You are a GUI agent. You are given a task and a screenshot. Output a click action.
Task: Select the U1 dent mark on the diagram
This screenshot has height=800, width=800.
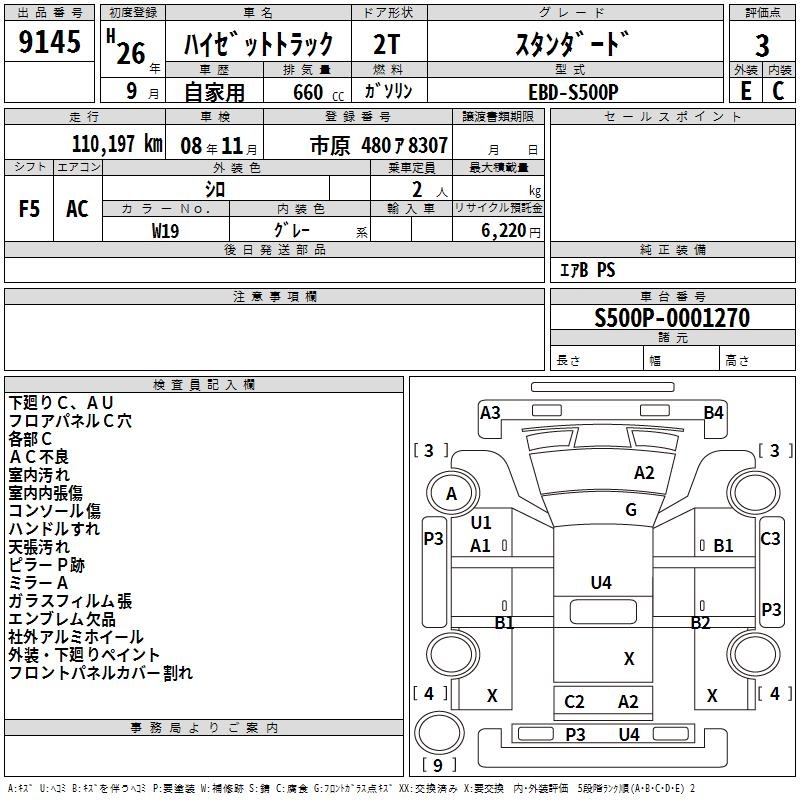tap(481, 522)
